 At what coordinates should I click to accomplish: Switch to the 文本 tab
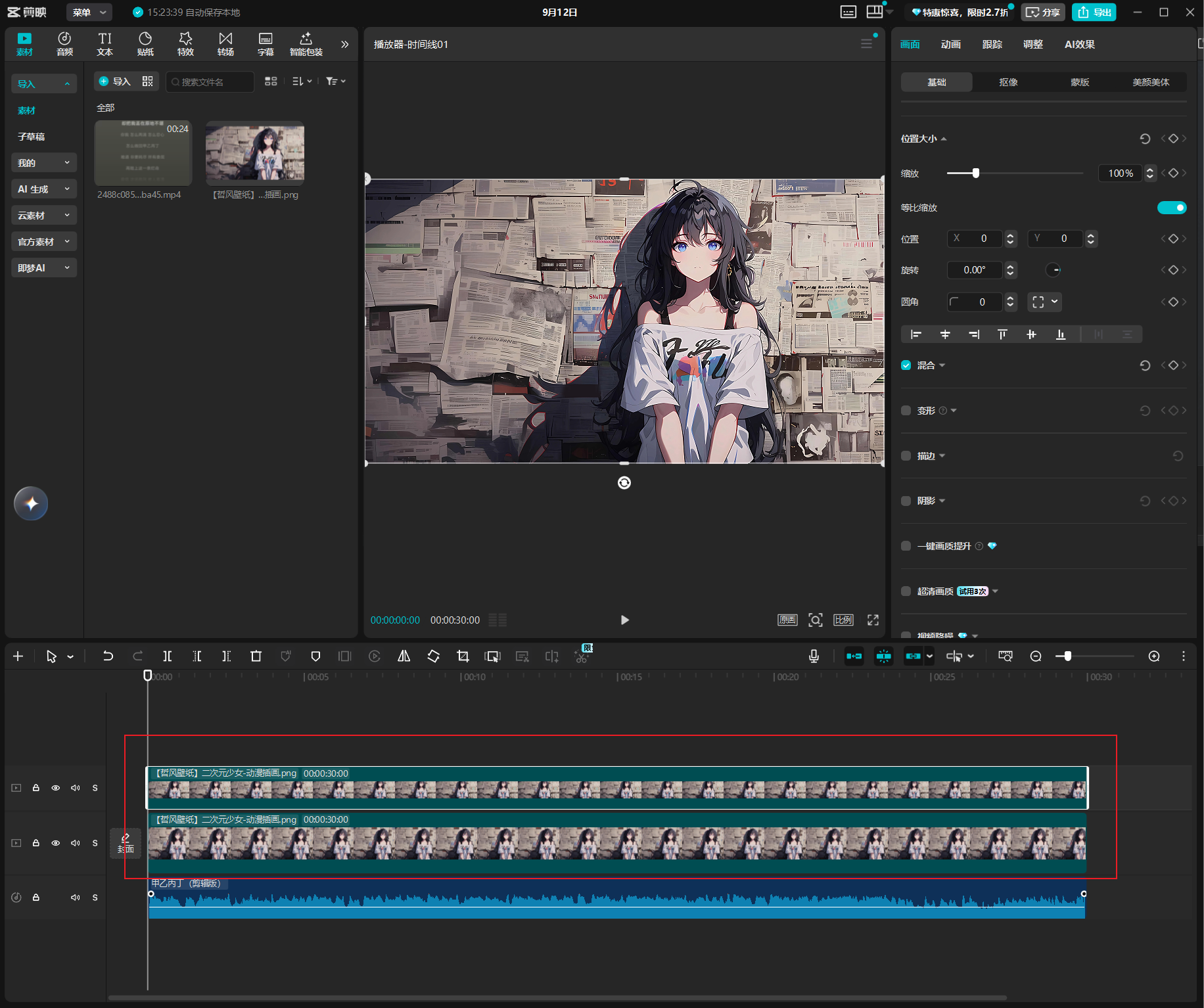tap(105, 44)
